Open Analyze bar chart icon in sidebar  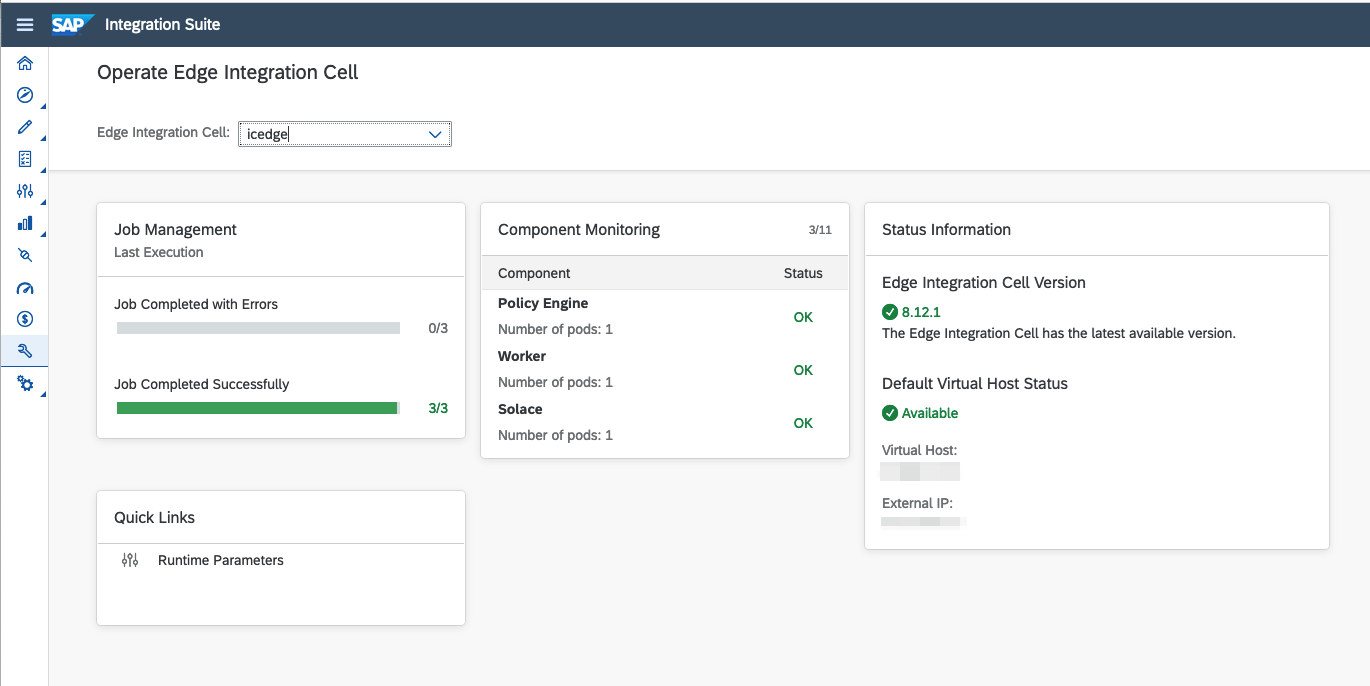(x=25, y=223)
